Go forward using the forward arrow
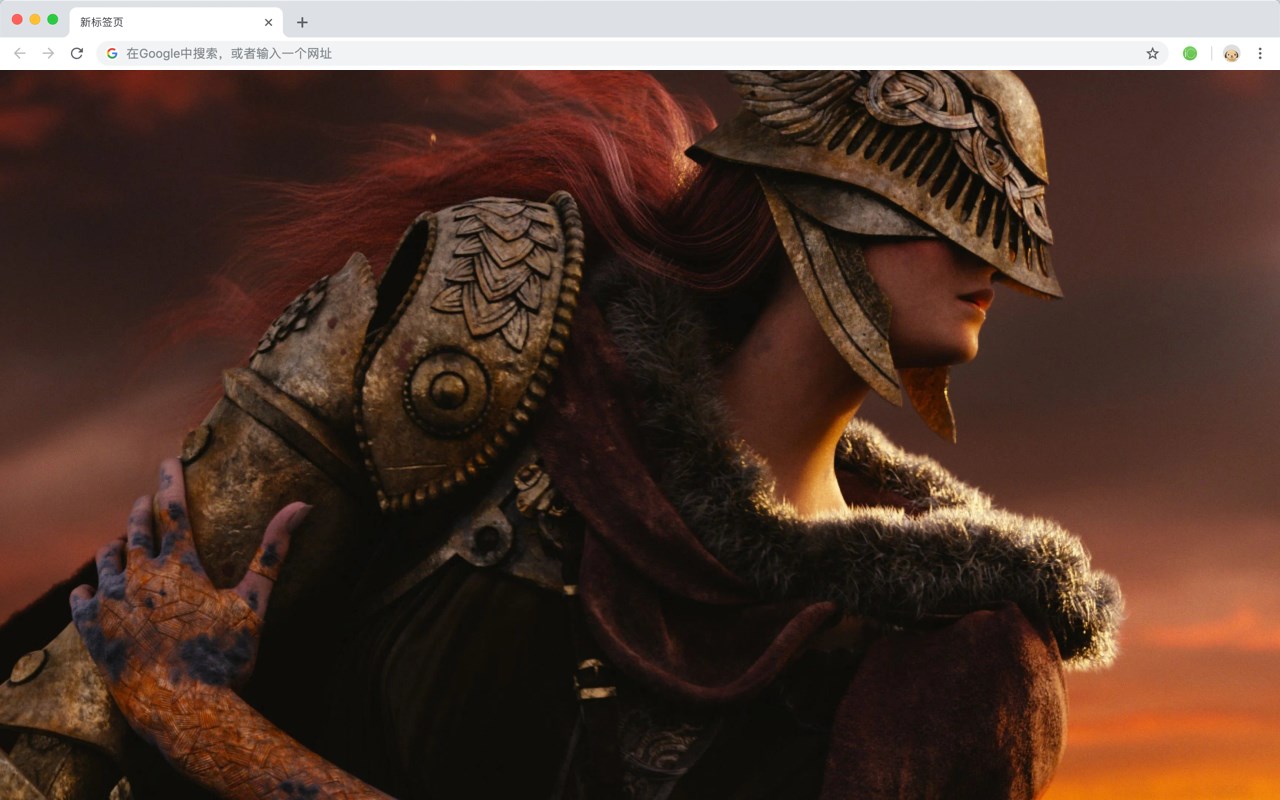Viewport: 1280px width, 800px height. [x=48, y=53]
